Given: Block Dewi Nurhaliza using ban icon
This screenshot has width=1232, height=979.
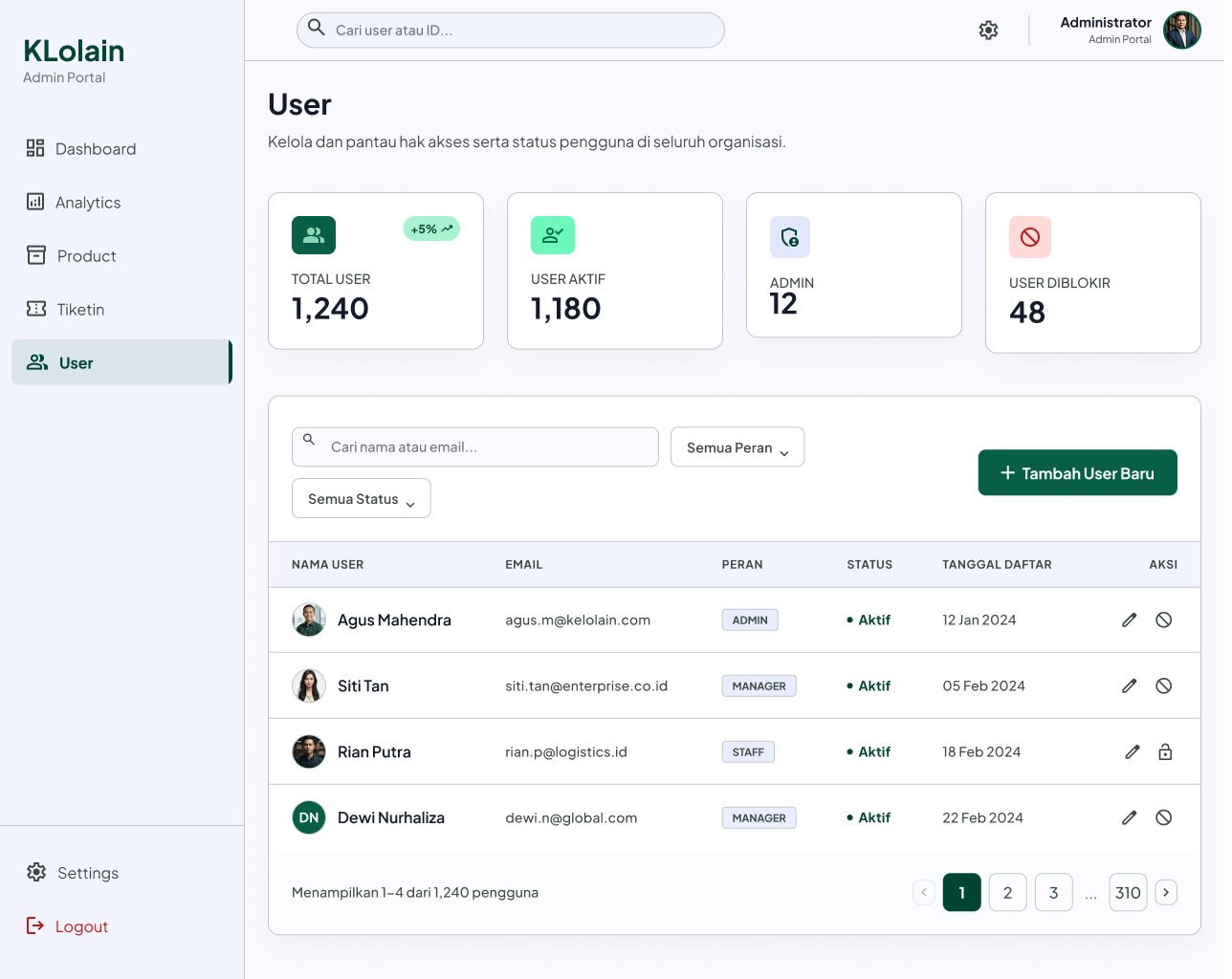Looking at the screenshot, I should tap(1164, 817).
